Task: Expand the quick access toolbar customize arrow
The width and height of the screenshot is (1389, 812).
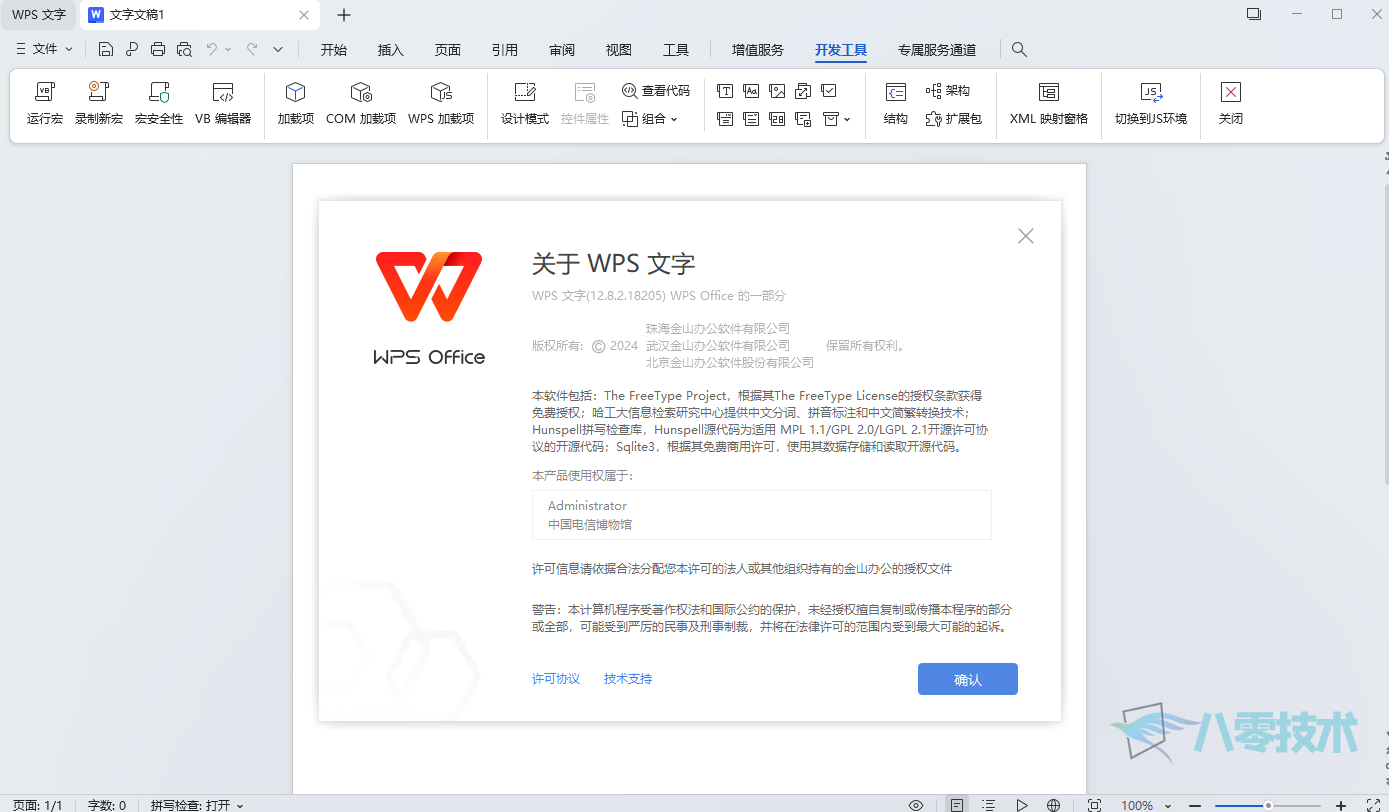Action: coord(278,49)
